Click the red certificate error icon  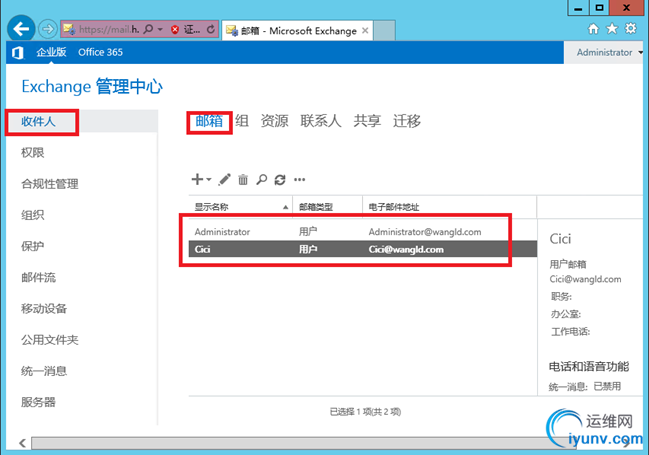click(175, 29)
